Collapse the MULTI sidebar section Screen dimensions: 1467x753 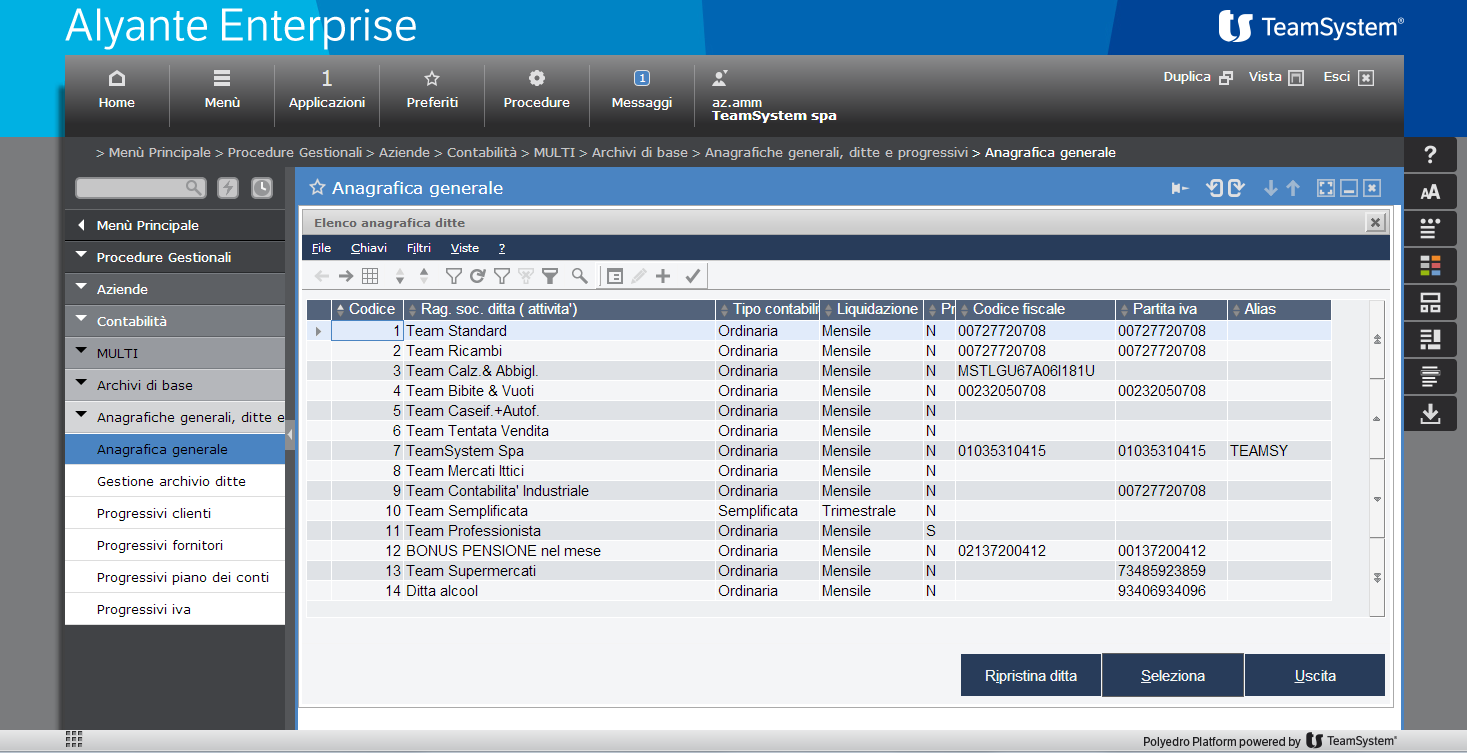[x=175, y=353]
